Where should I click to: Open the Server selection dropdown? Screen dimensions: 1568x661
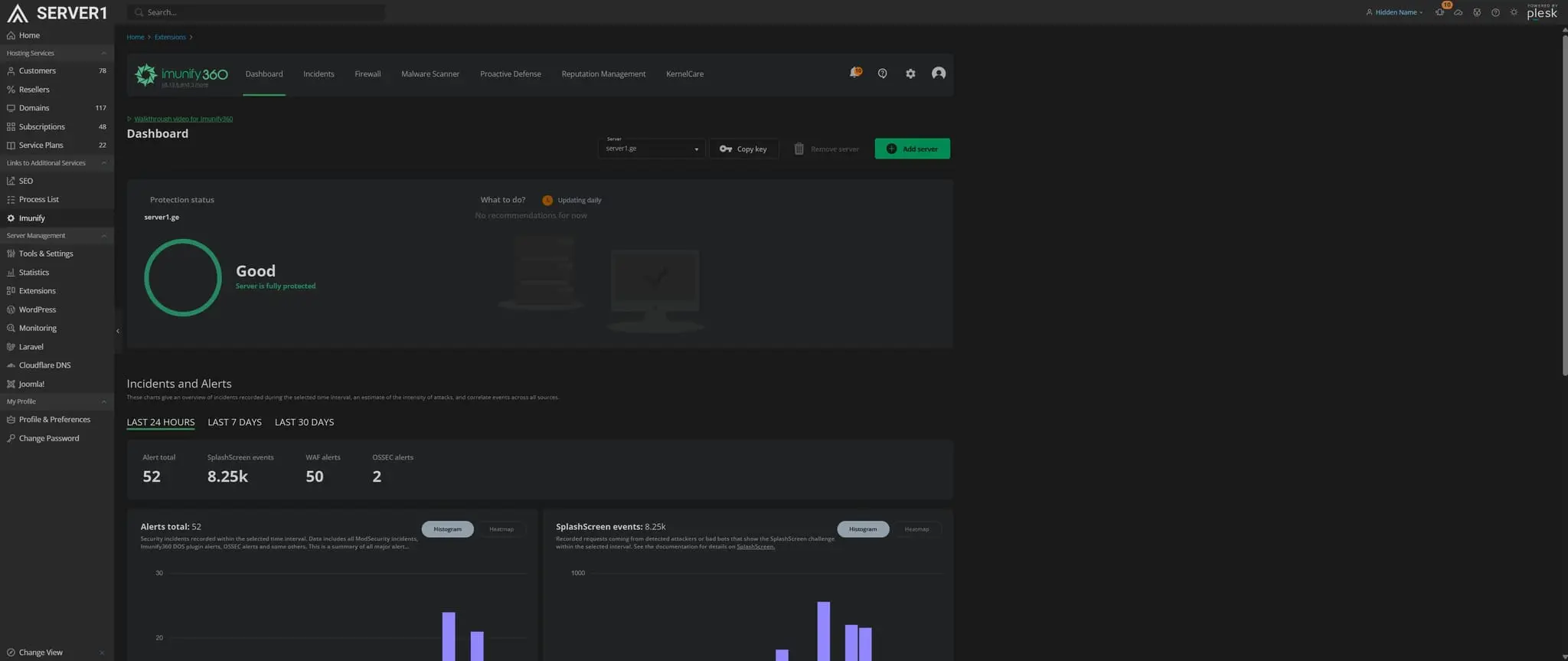[652, 148]
